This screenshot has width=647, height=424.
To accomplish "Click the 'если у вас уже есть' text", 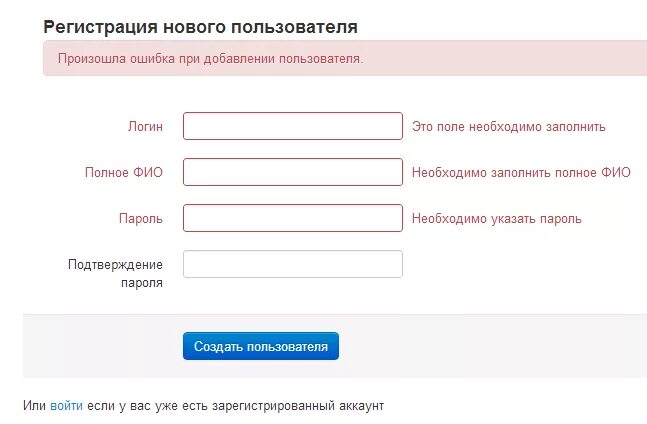I will [147, 406].
